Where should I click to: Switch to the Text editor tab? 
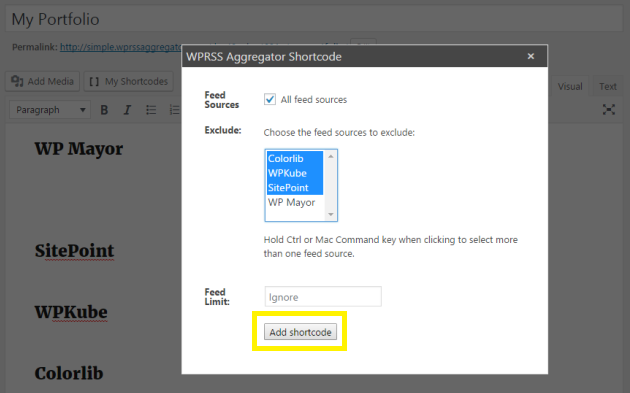coord(608,86)
